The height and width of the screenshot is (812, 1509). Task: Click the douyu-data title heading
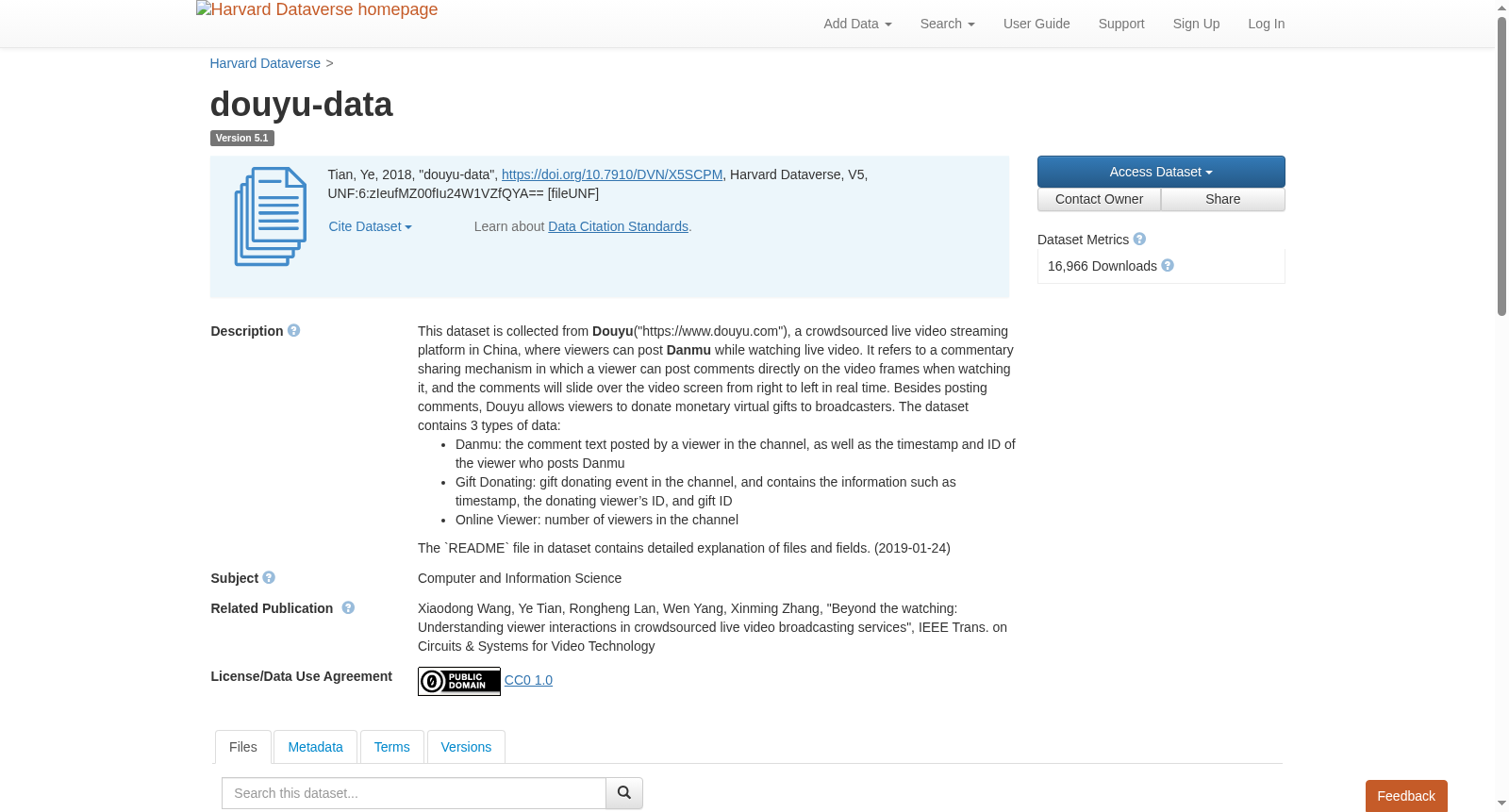301,105
